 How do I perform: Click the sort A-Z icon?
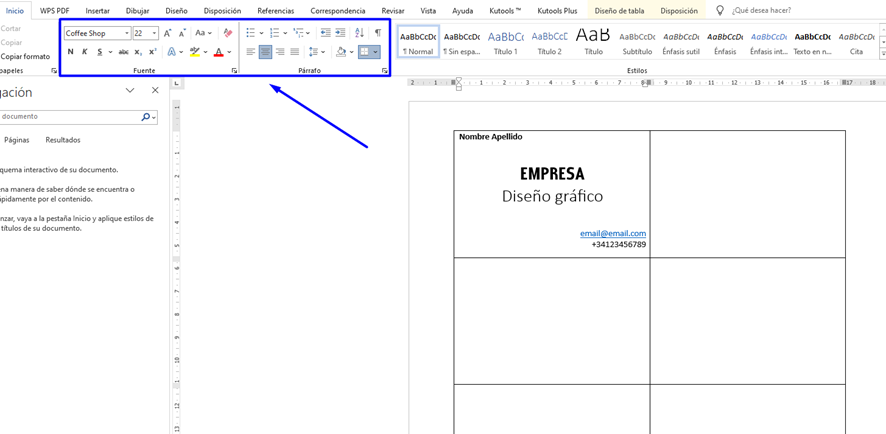[x=359, y=33]
